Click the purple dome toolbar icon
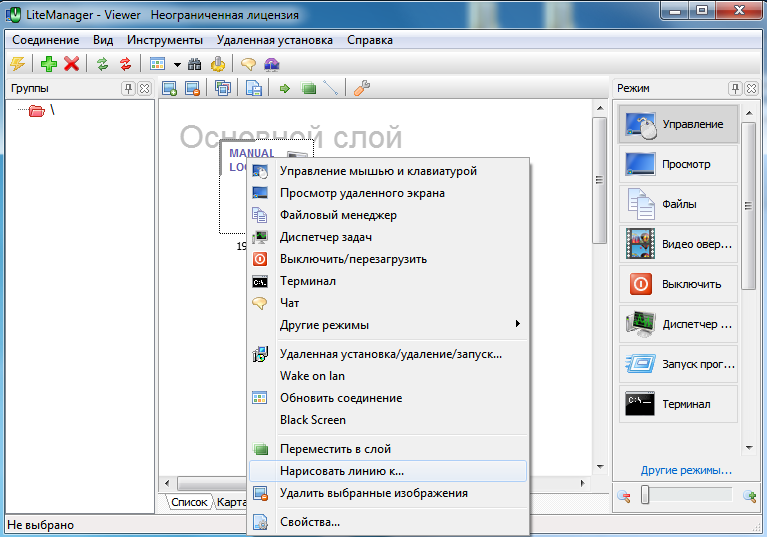767x537 pixels. [271, 64]
